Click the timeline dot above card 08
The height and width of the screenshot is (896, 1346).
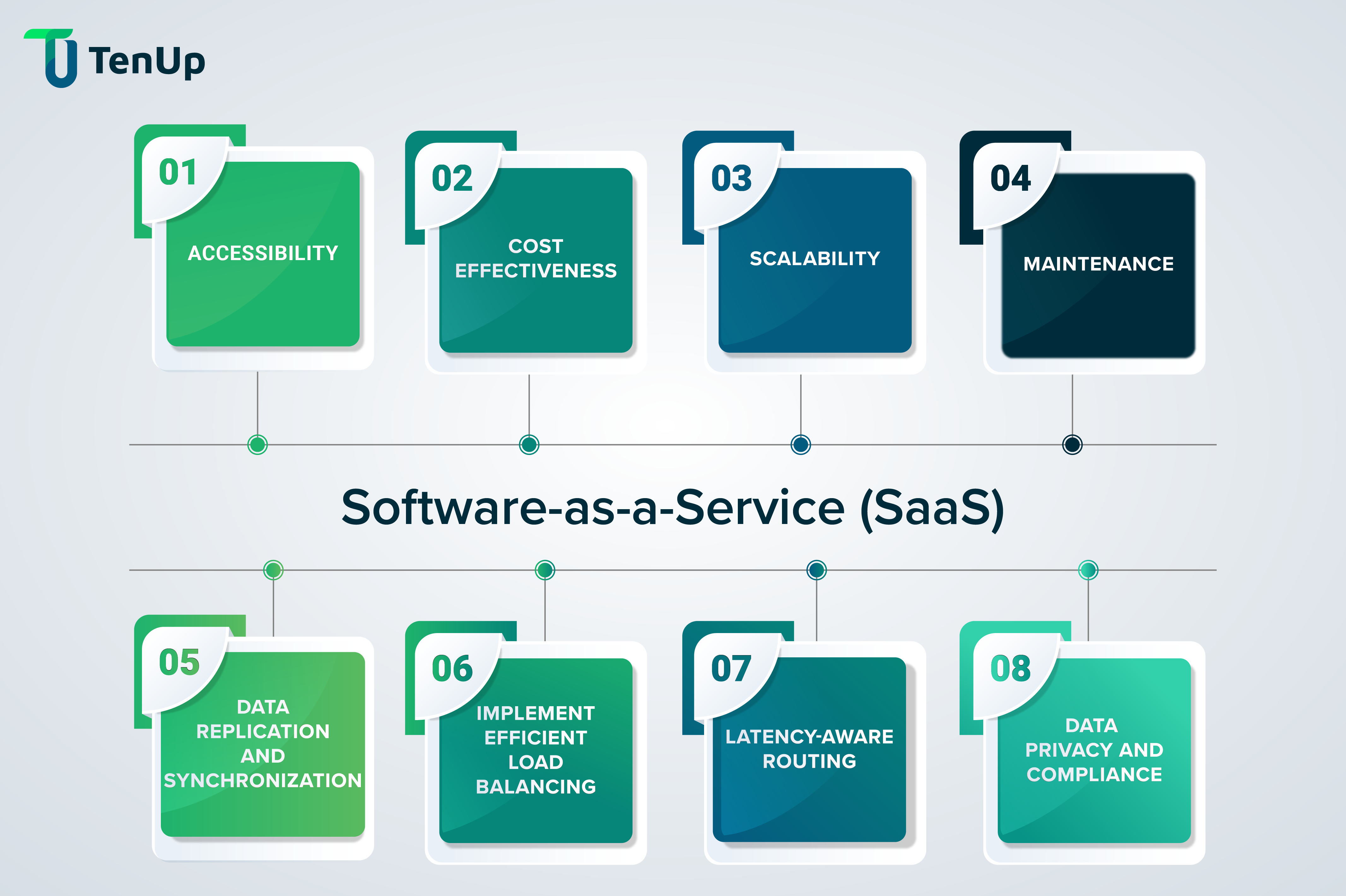click(x=1088, y=570)
